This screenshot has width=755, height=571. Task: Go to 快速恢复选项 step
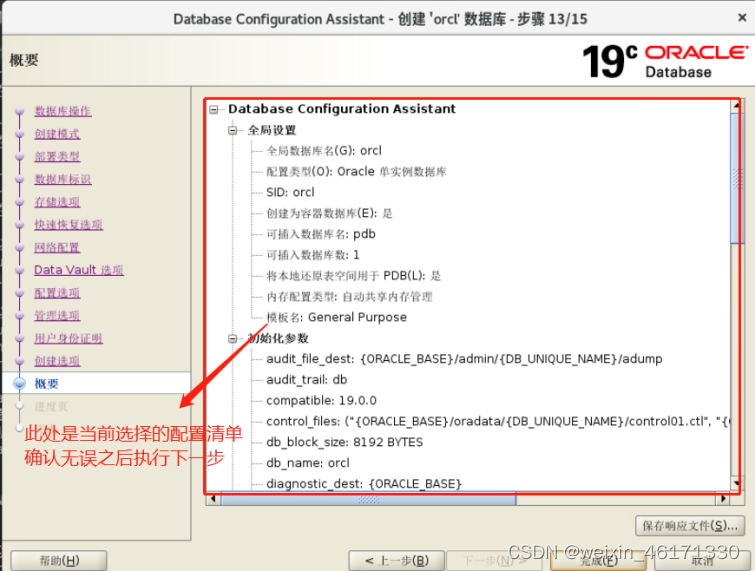click(x=68, y=225)
